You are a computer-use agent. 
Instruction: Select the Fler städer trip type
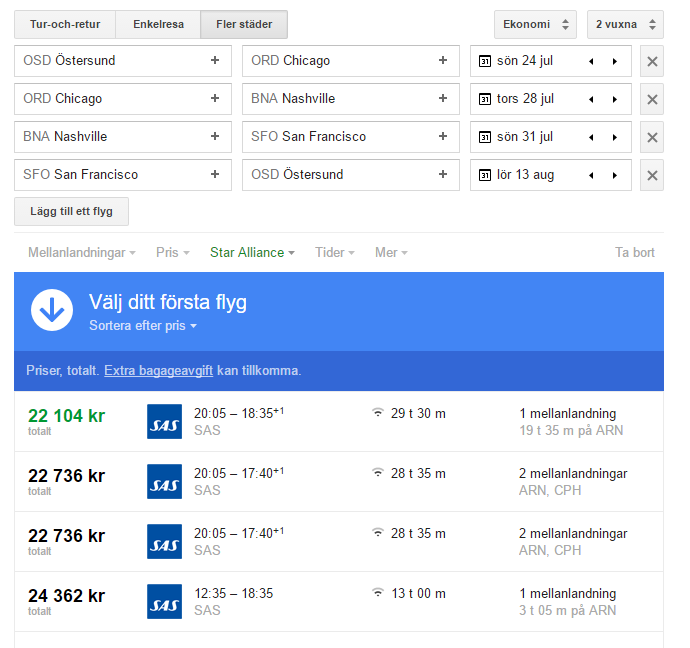pos(244,25)
